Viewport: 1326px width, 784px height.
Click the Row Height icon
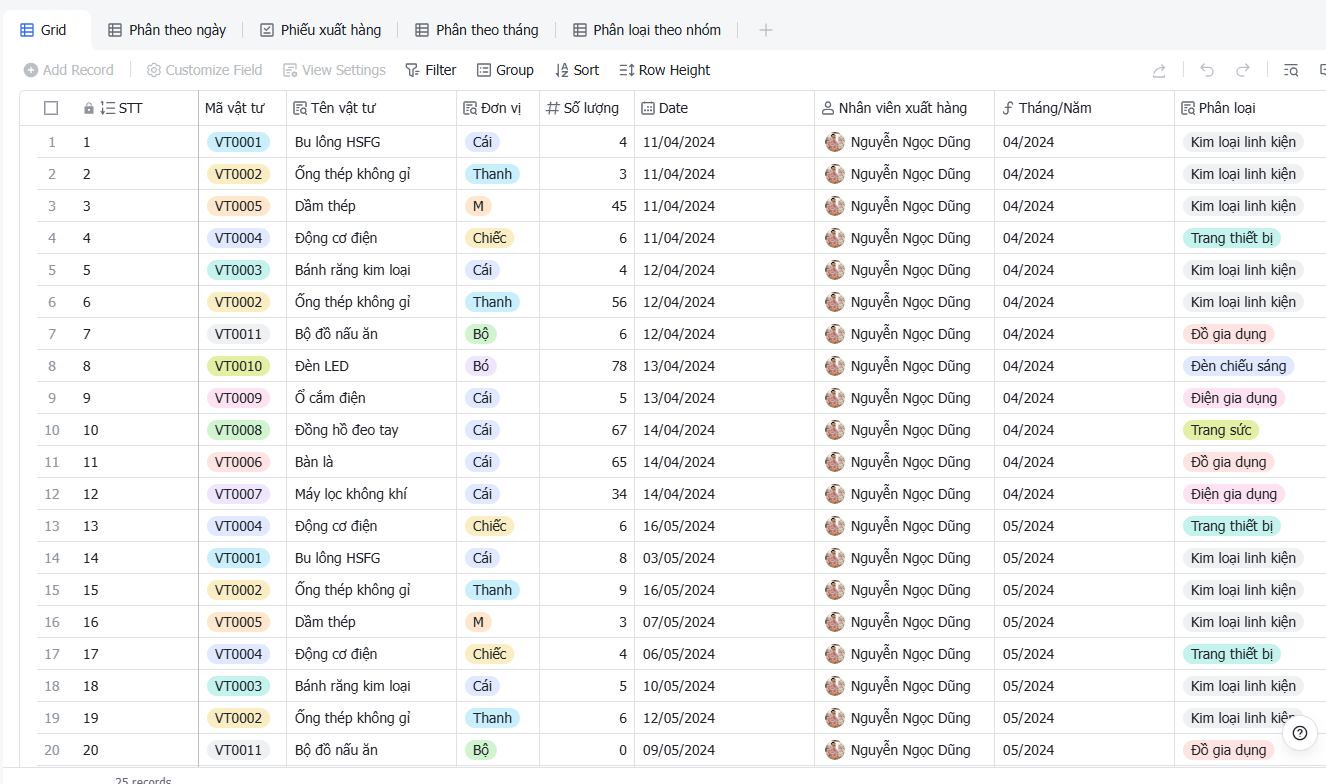click(627, 70)
